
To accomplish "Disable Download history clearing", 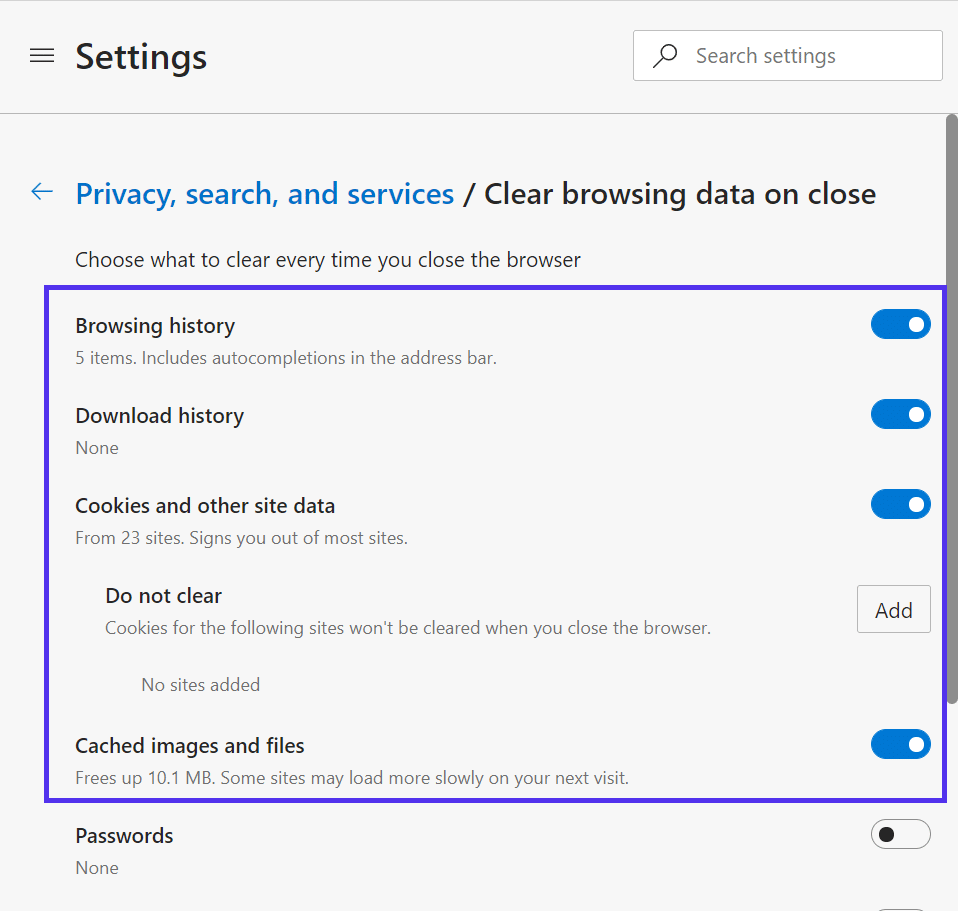I will (900, 414).
